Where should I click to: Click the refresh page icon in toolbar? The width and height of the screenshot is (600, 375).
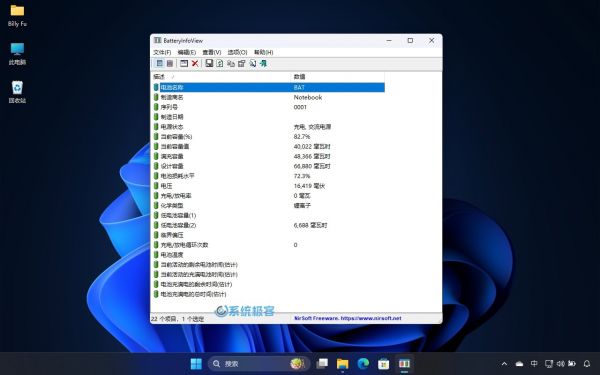tap(220, 64)
